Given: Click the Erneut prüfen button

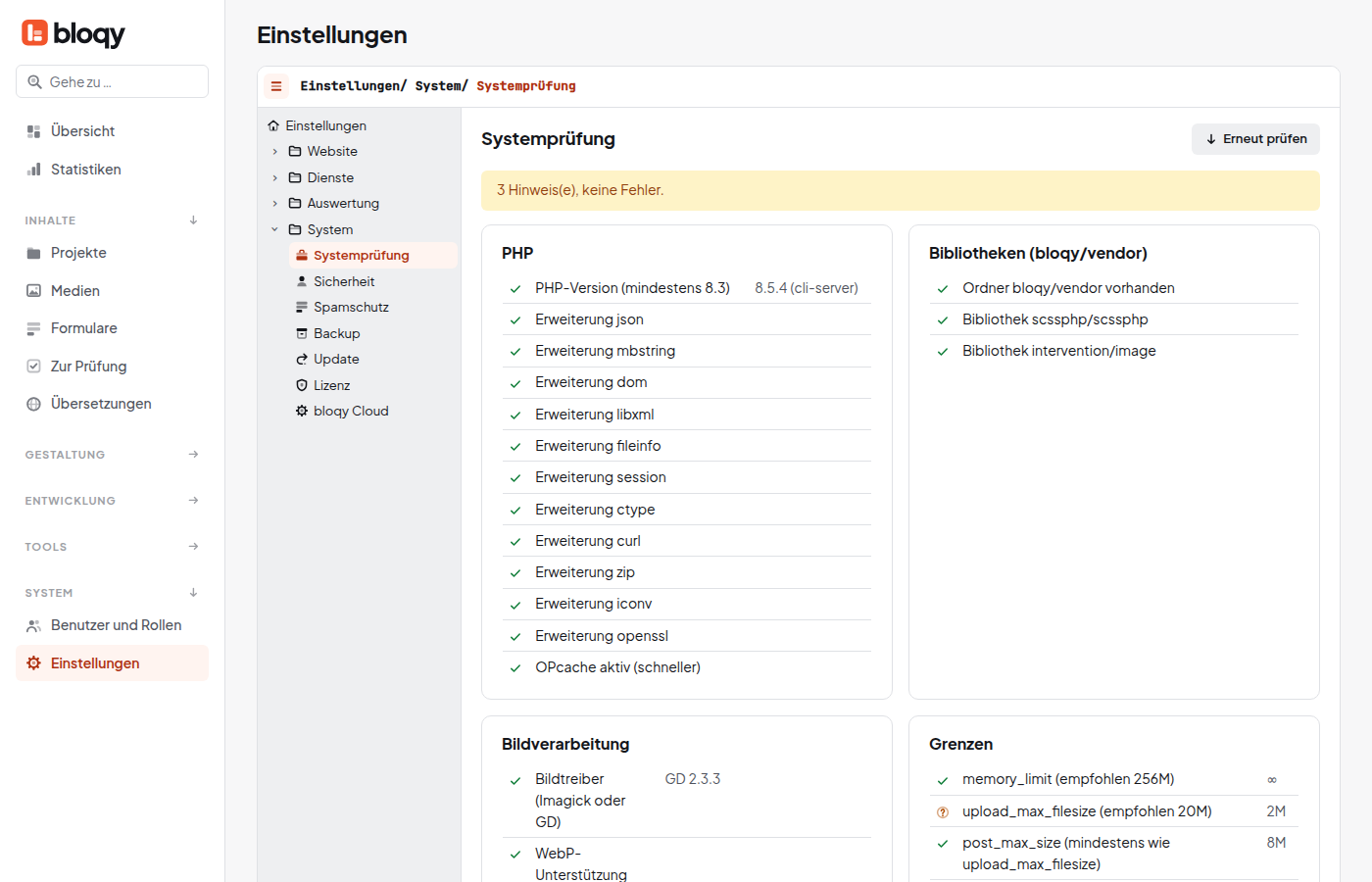Looking at the screenshot, I should coord(1255,139).
